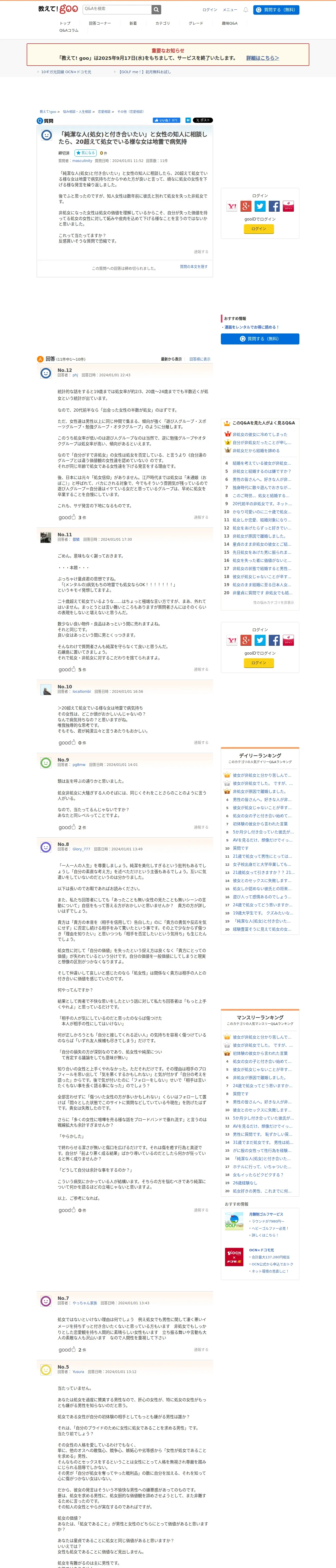Click the avatar of answer No.10
336x1568 pixels.
pos(46,689)
